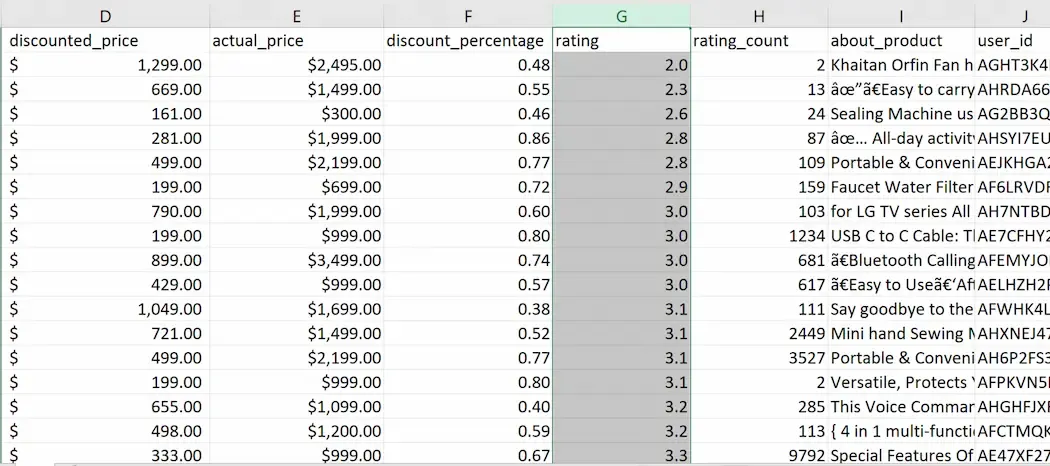1050x466 pixels.
Task: Click the discounted_price header cell
Action: [105, 41]
